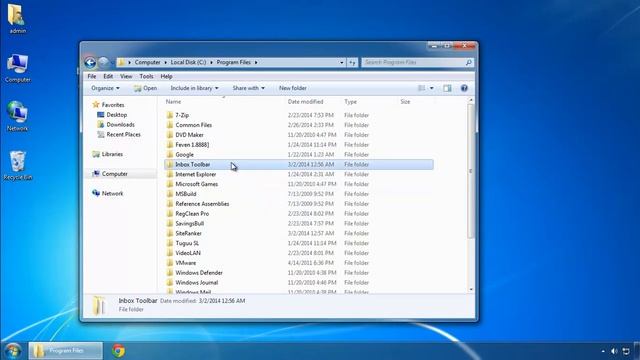The height and width of the screenshot is (360, 640).
Task: Select Favorites in the navigation pane
Action: tap(113, 105)
